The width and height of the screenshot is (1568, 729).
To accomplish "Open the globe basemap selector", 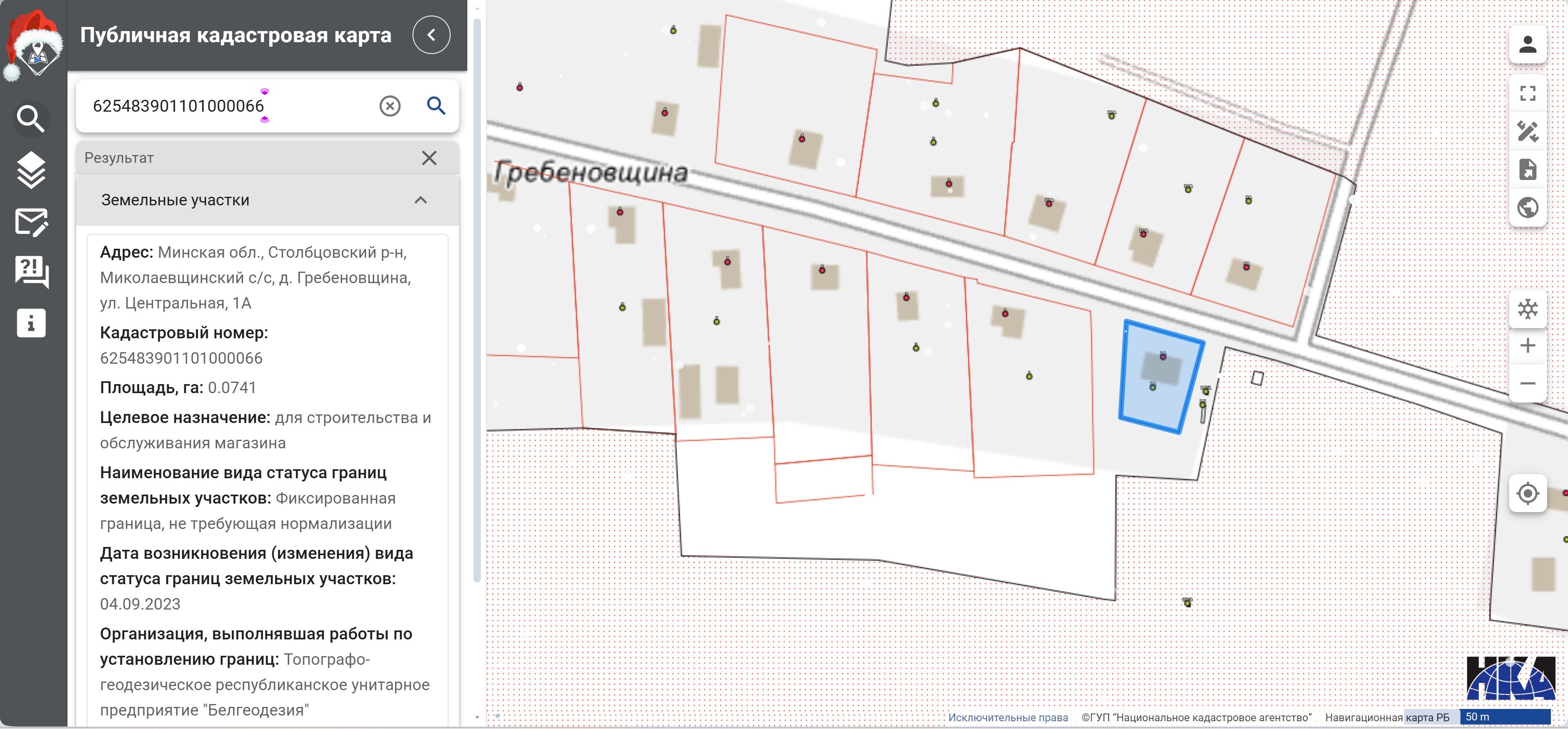I will pyautogui.click(x=1527, y=208).
